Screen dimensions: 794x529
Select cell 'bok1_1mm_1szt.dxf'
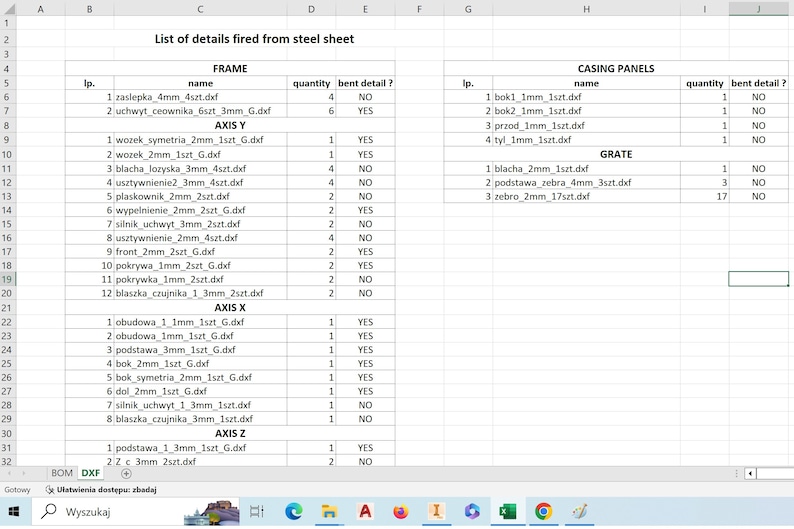click(586, 97)
